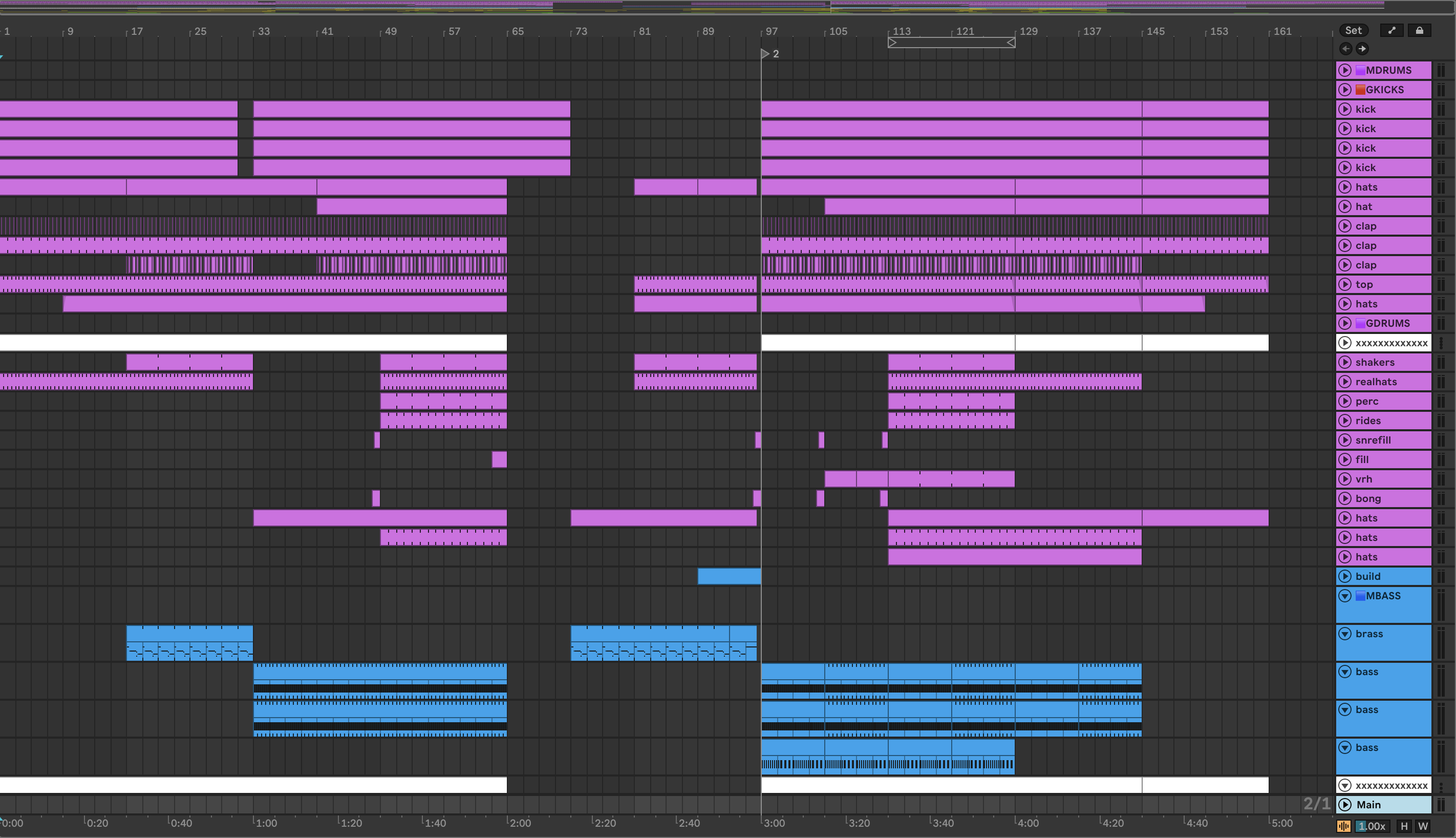Toggle Automation Mode button
This screenshot has width=1456, height=838.
(1391, 31)
